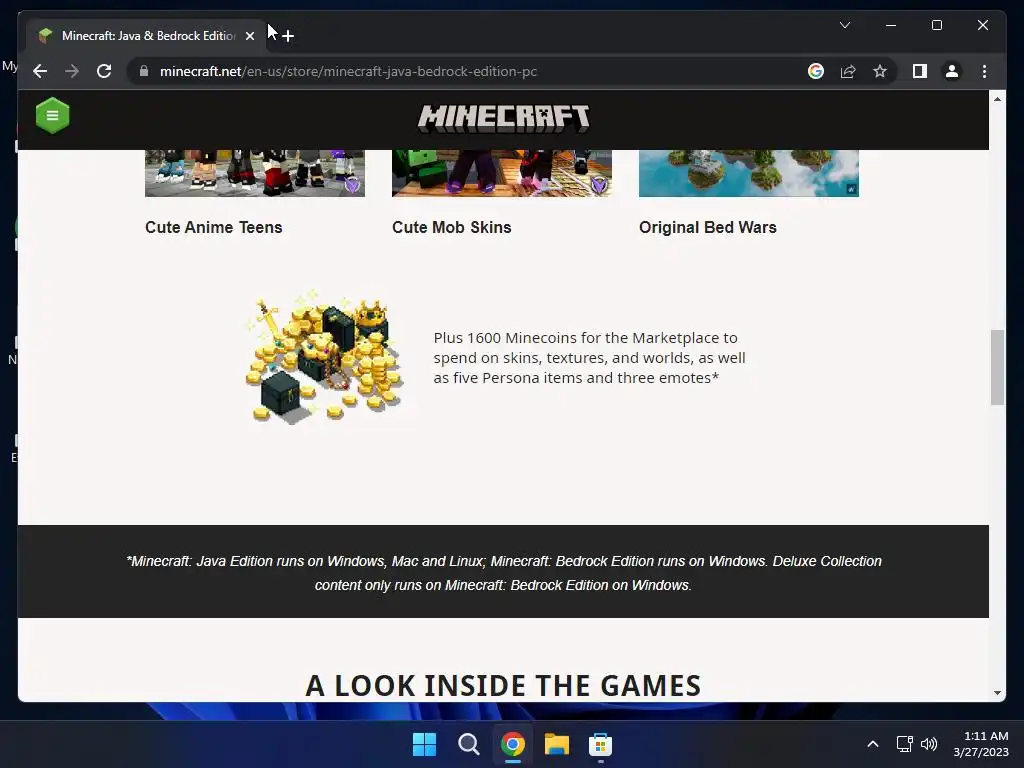
Task: Click the Java Edition platform disclaimer text
Action: pyautogui.click(x=504, y=573)
